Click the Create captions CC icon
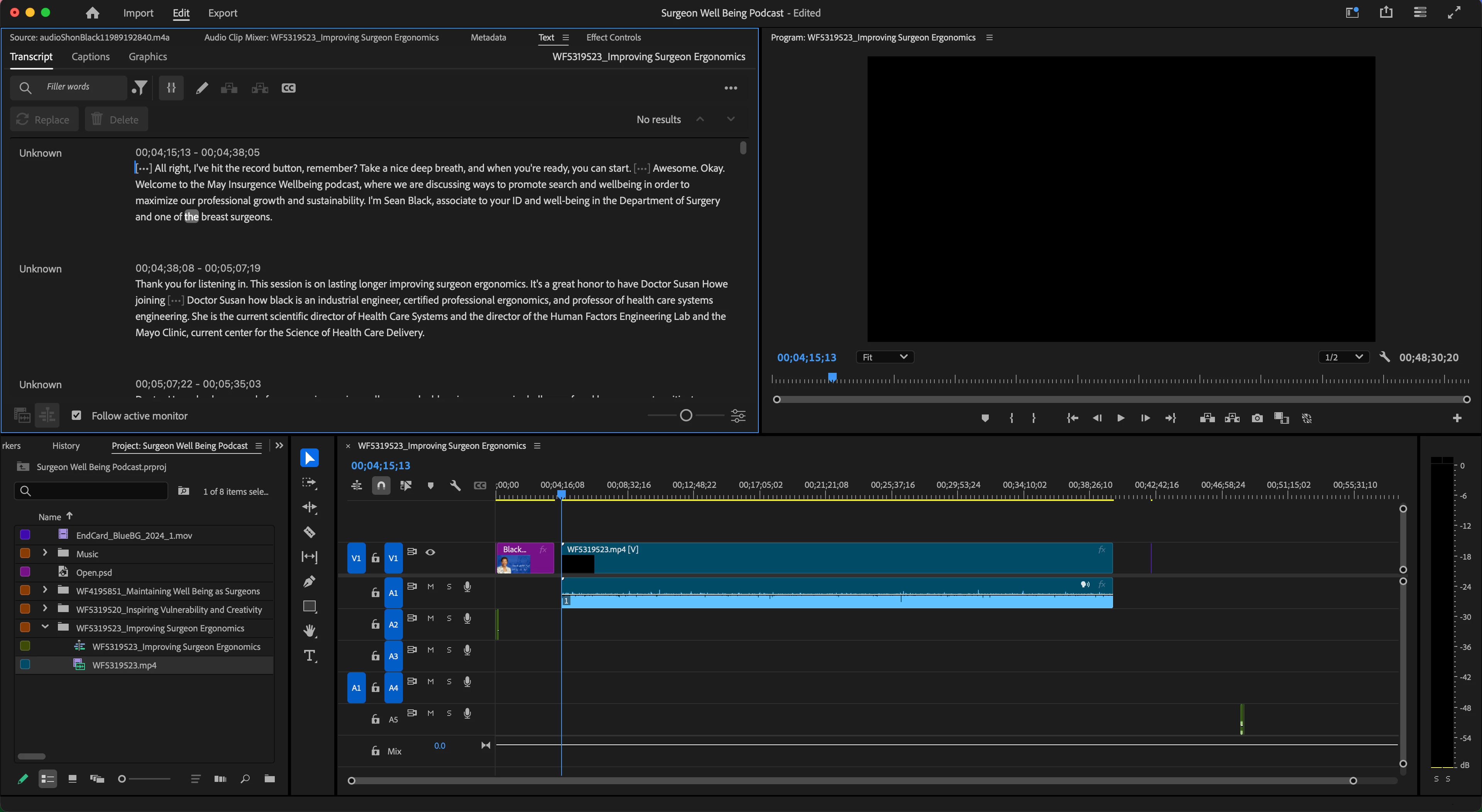 click(288, 88)
